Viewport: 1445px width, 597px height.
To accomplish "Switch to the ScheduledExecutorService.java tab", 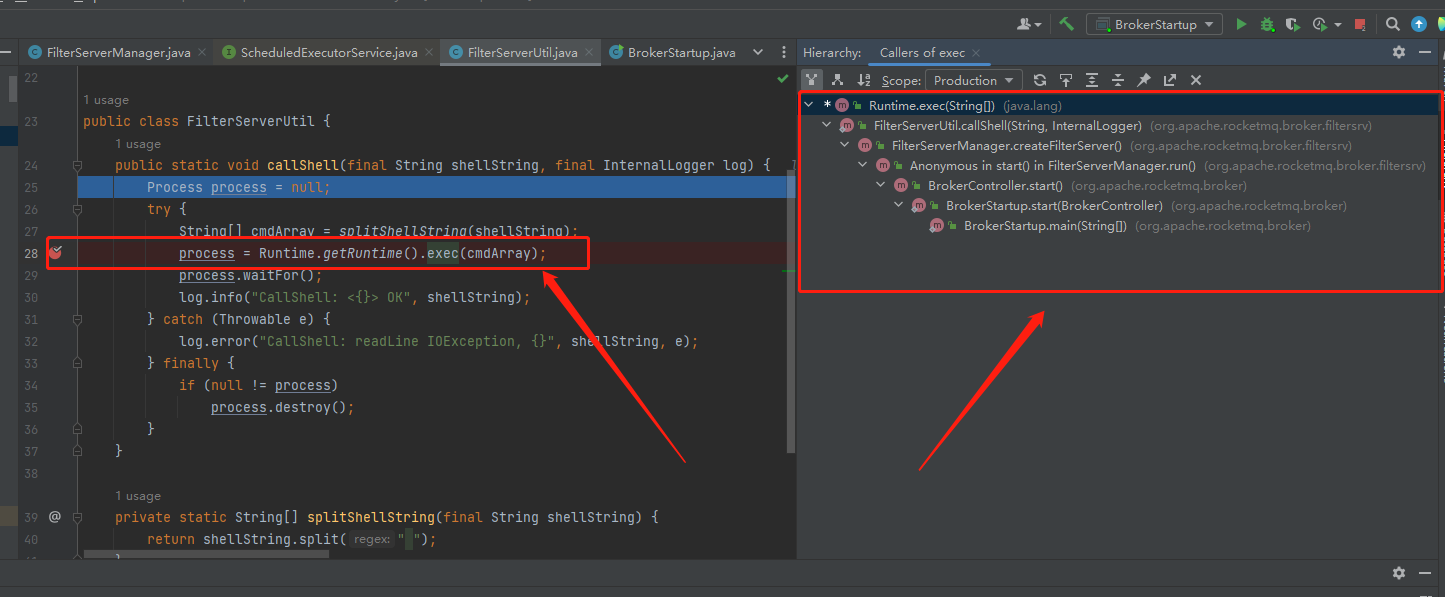I will (328, 52).
